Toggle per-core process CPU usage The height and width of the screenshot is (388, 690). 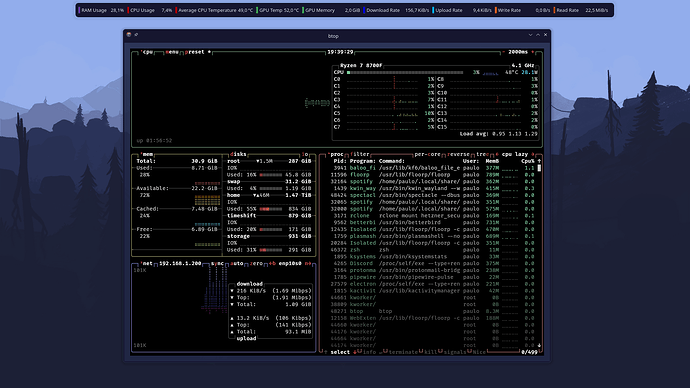[x=428, y=154]
